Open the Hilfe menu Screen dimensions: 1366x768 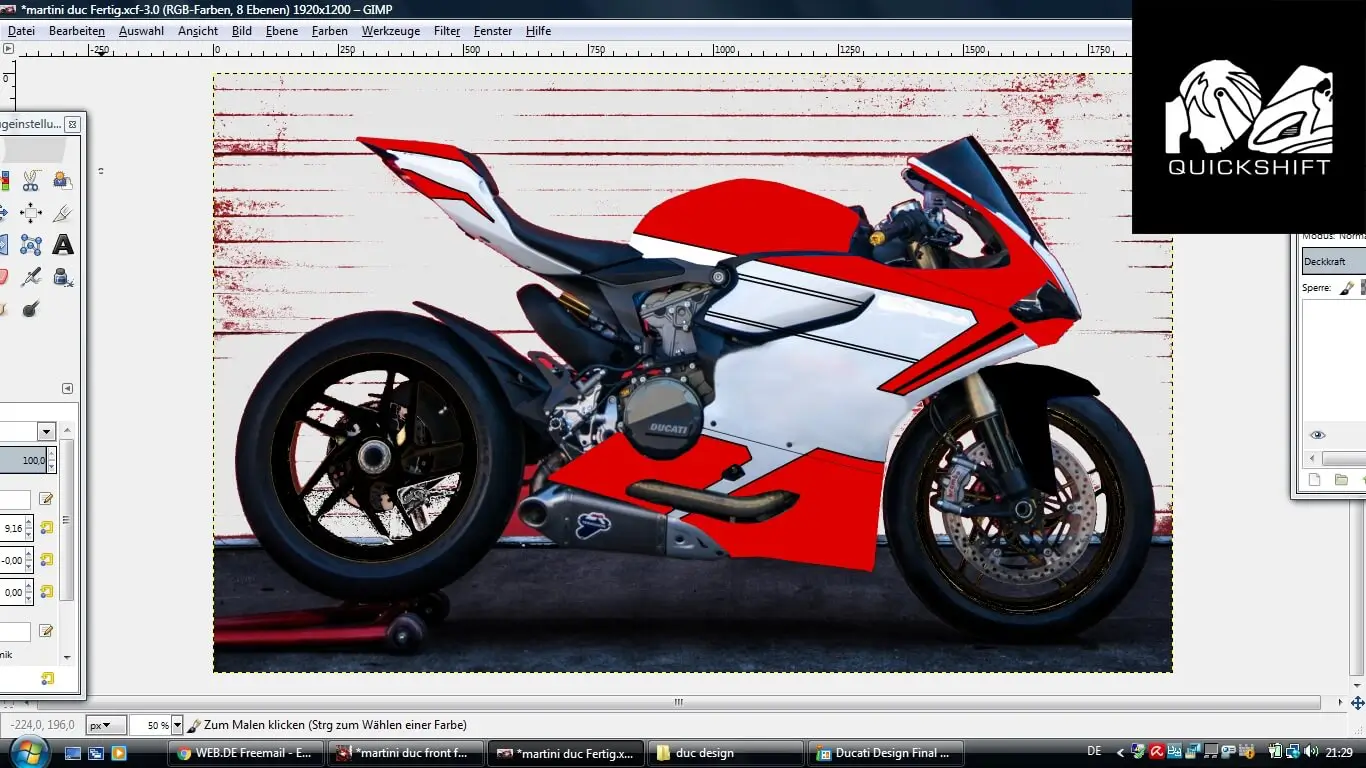pyautogui.click(x=539, y=31)
